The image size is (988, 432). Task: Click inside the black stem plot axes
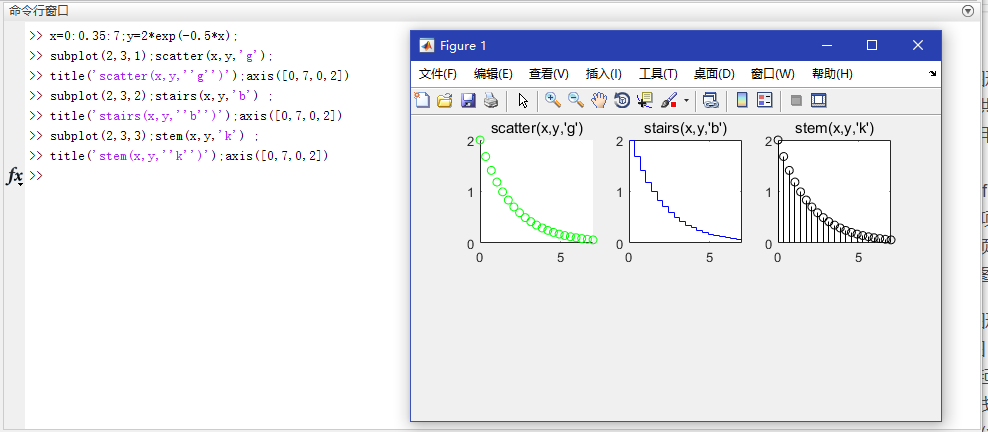point(834,191)
